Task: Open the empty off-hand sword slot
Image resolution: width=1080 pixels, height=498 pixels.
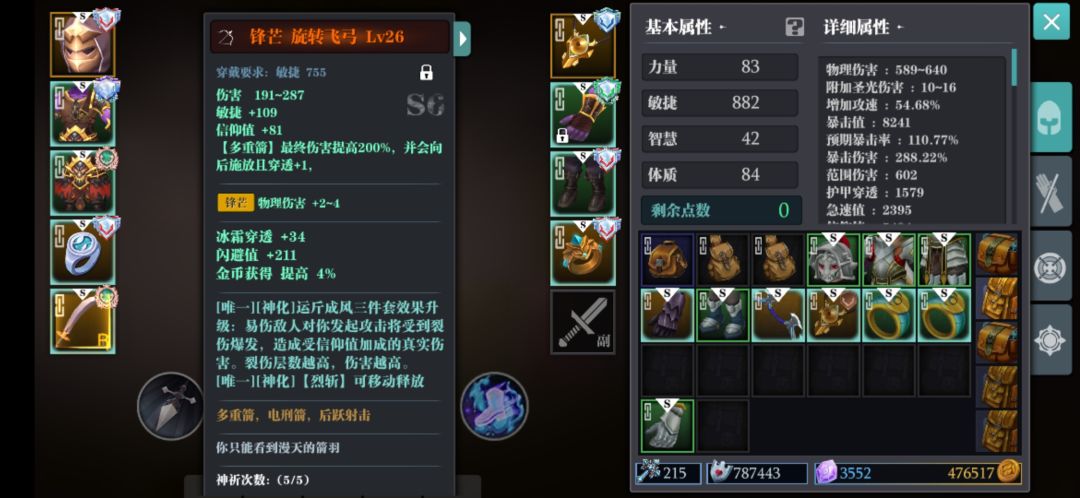Action: coord(583,322)
